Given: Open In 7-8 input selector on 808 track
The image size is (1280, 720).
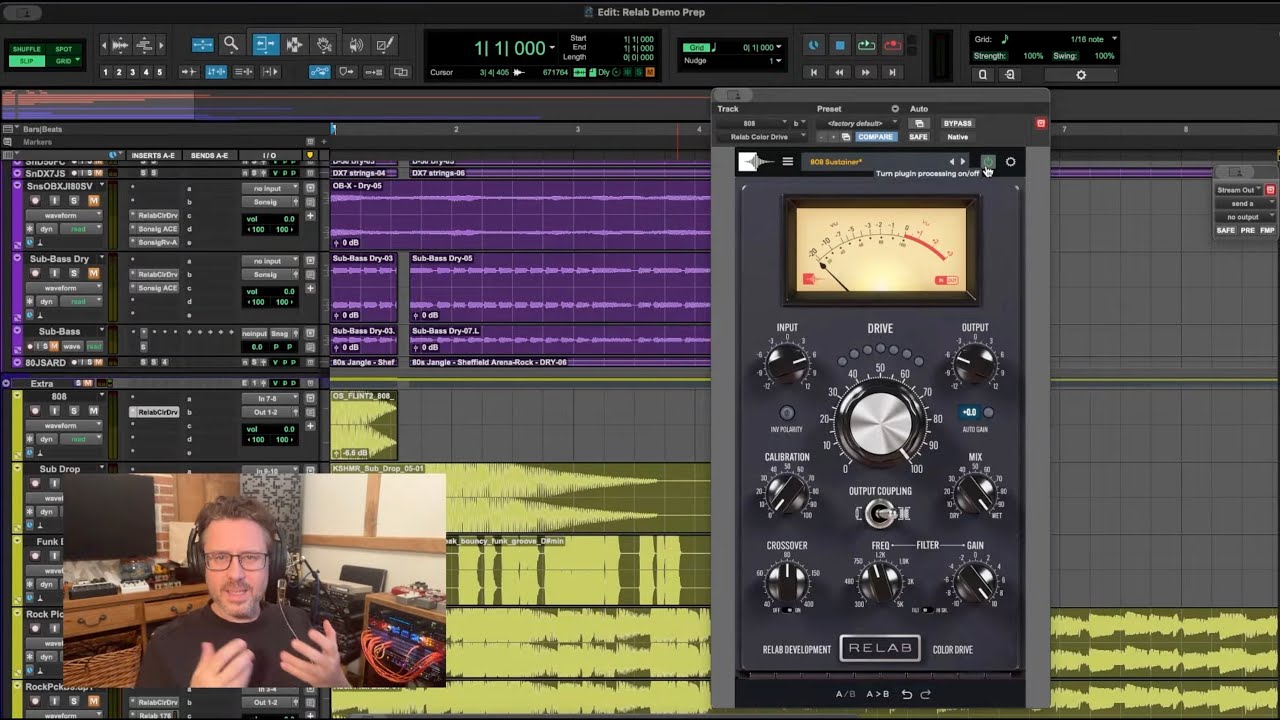Looking at the screenshot, I should [x=270, y=398].
